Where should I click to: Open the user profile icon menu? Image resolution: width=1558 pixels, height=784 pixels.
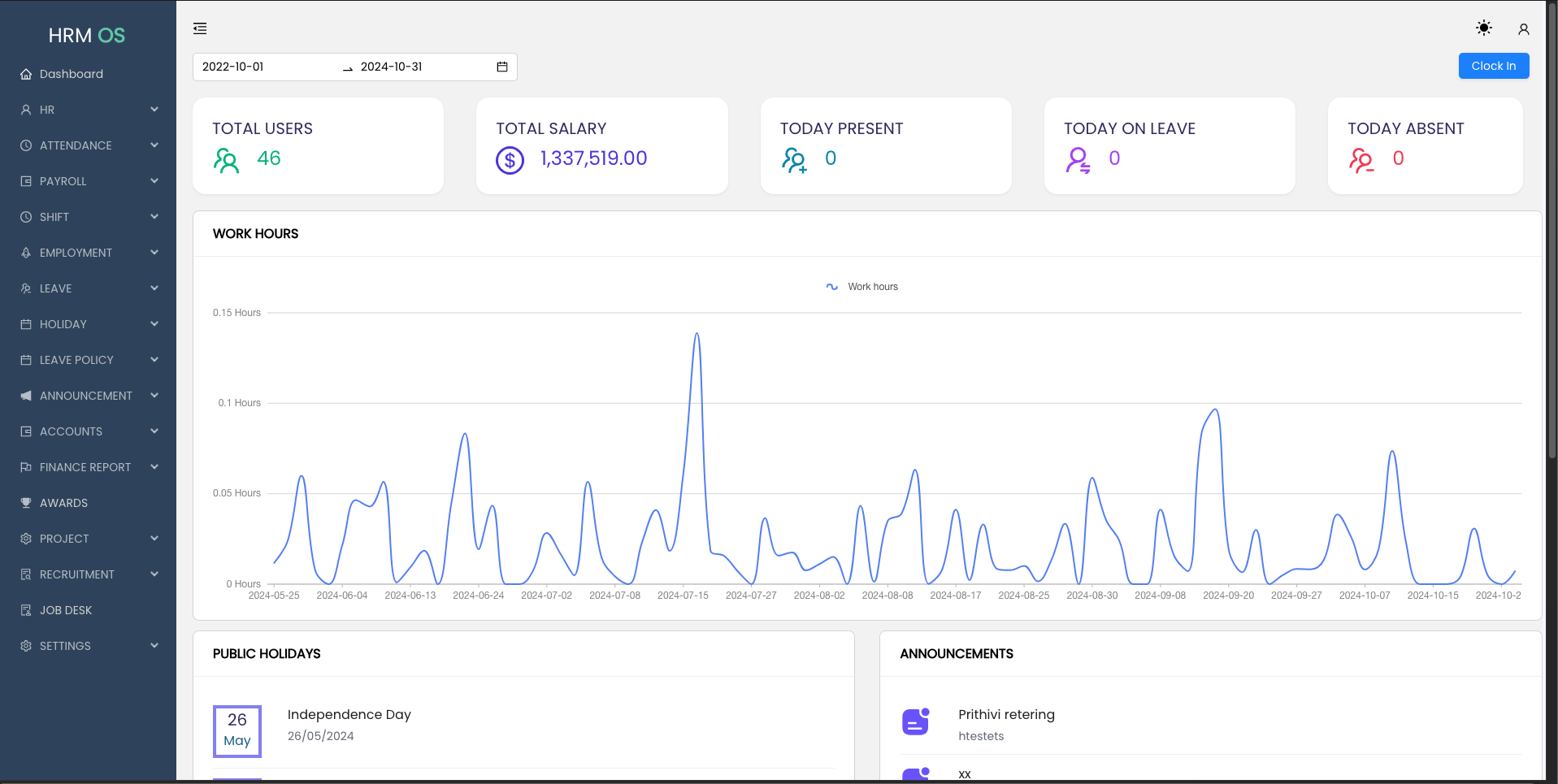click(x=1523, y=29)
